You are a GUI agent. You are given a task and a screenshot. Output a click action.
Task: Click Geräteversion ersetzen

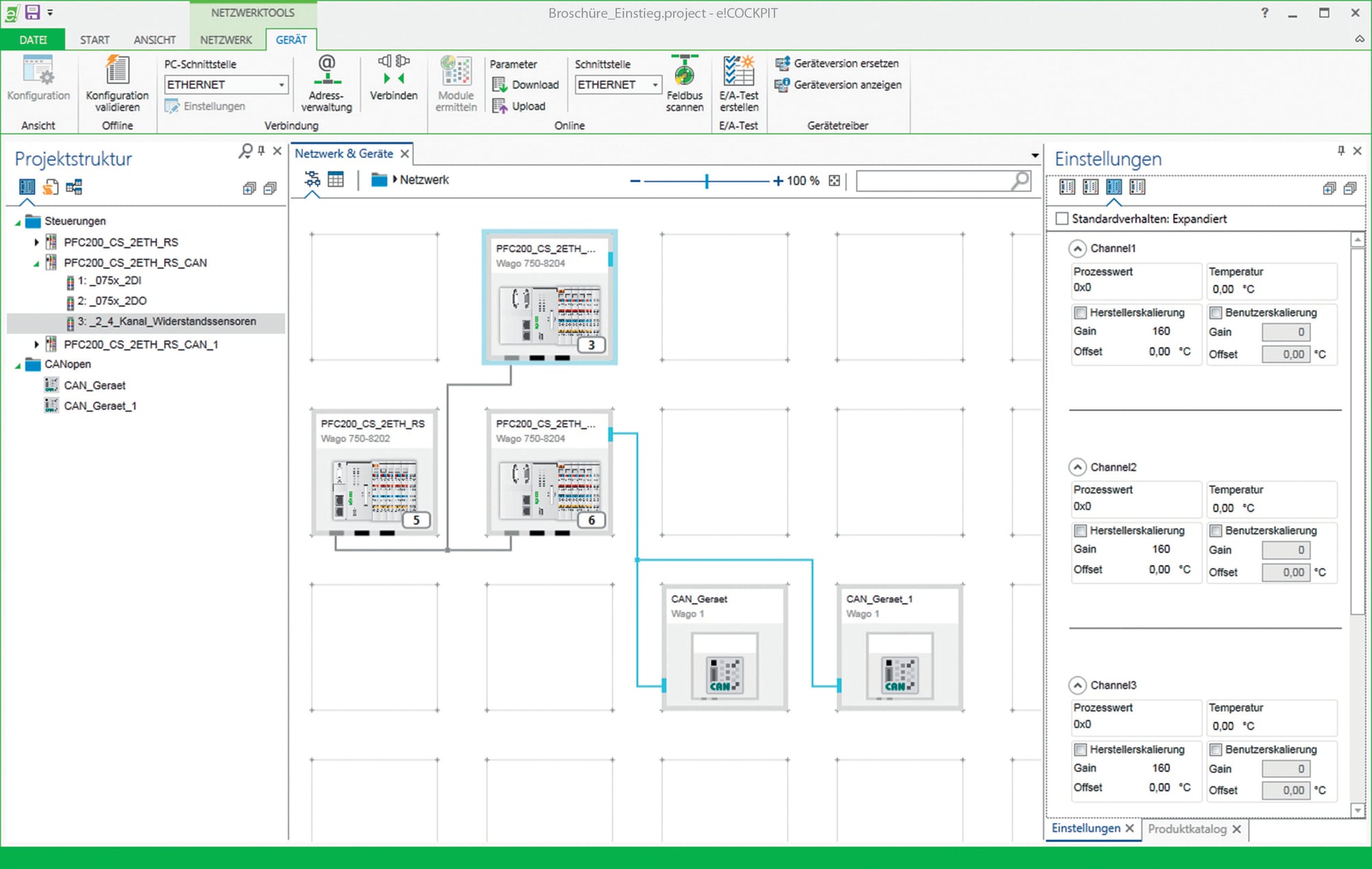[x=838, y=63]
